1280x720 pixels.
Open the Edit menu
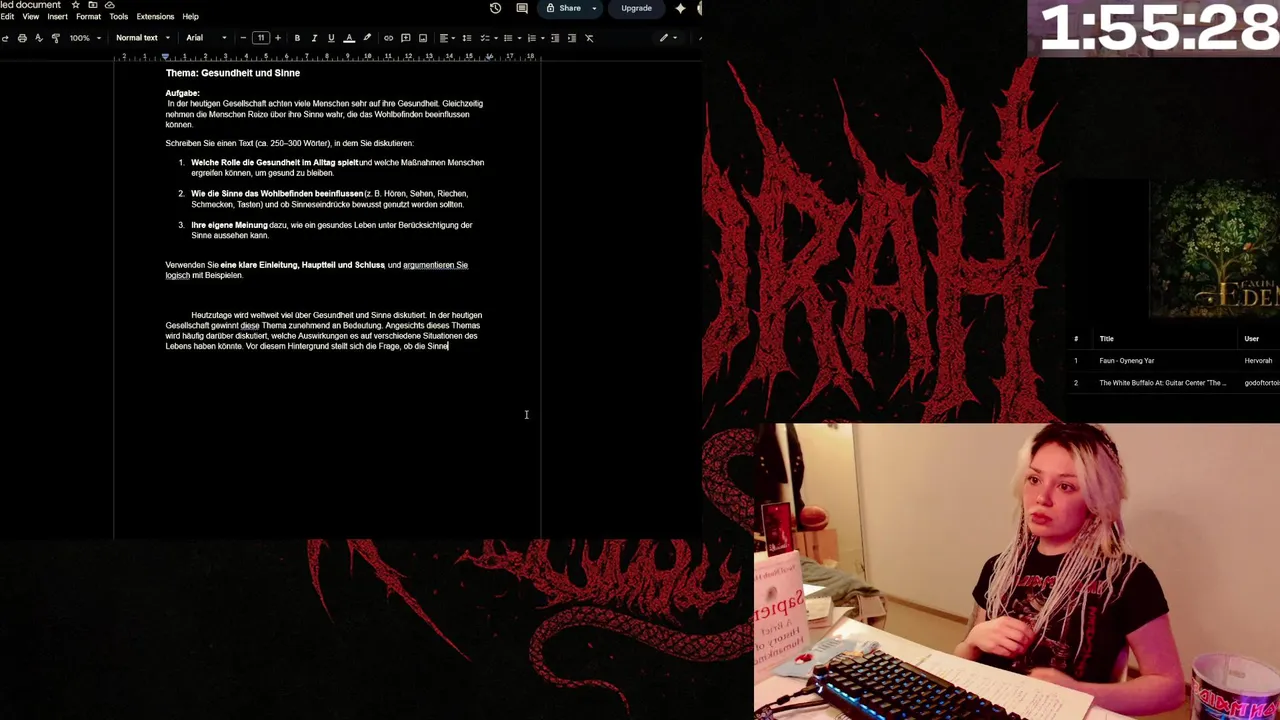[7, 17]
